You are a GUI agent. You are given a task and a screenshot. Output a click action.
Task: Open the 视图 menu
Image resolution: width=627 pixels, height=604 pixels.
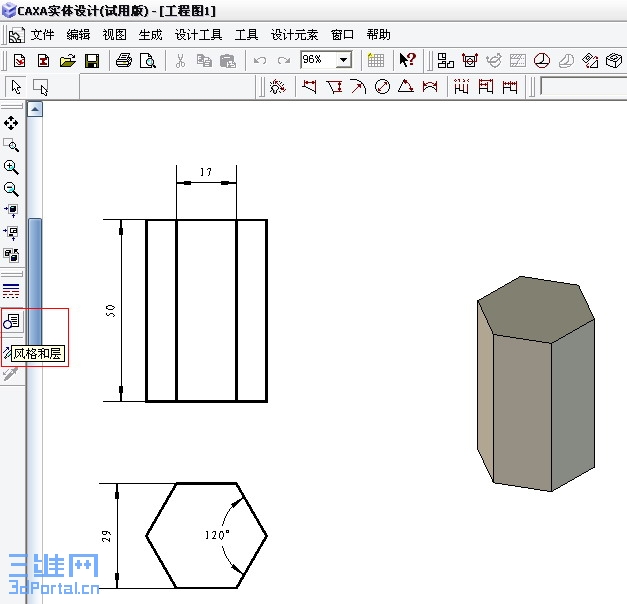pos(114,35)
